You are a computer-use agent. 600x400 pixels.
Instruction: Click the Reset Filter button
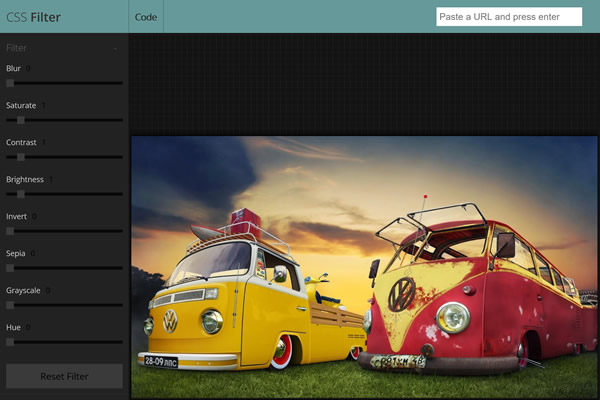pyautogui.click(x=64, y=376)
